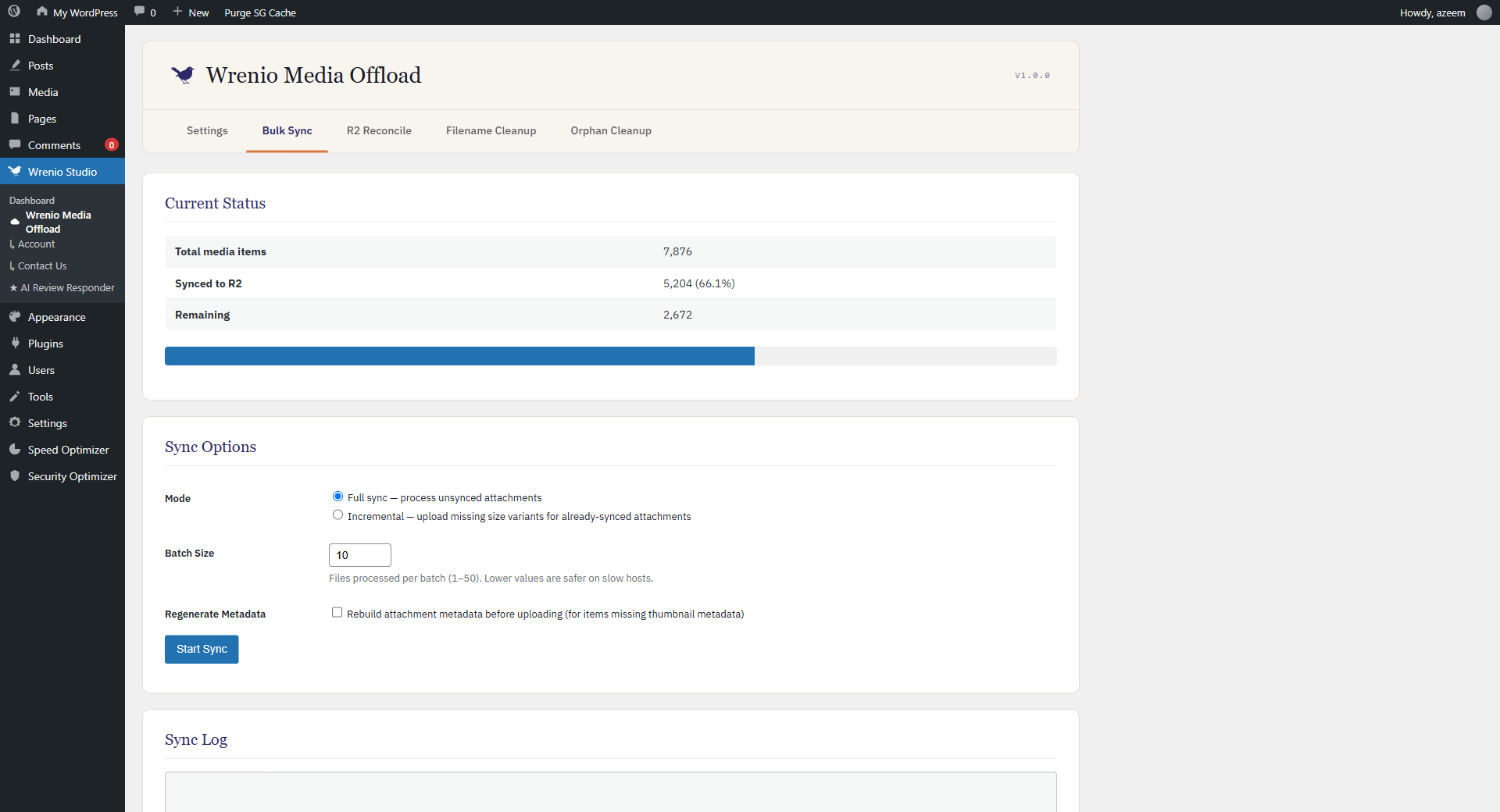1500x812 pixels.
Task: Click inside the Sync Log text area
Action: click(610, 792)
